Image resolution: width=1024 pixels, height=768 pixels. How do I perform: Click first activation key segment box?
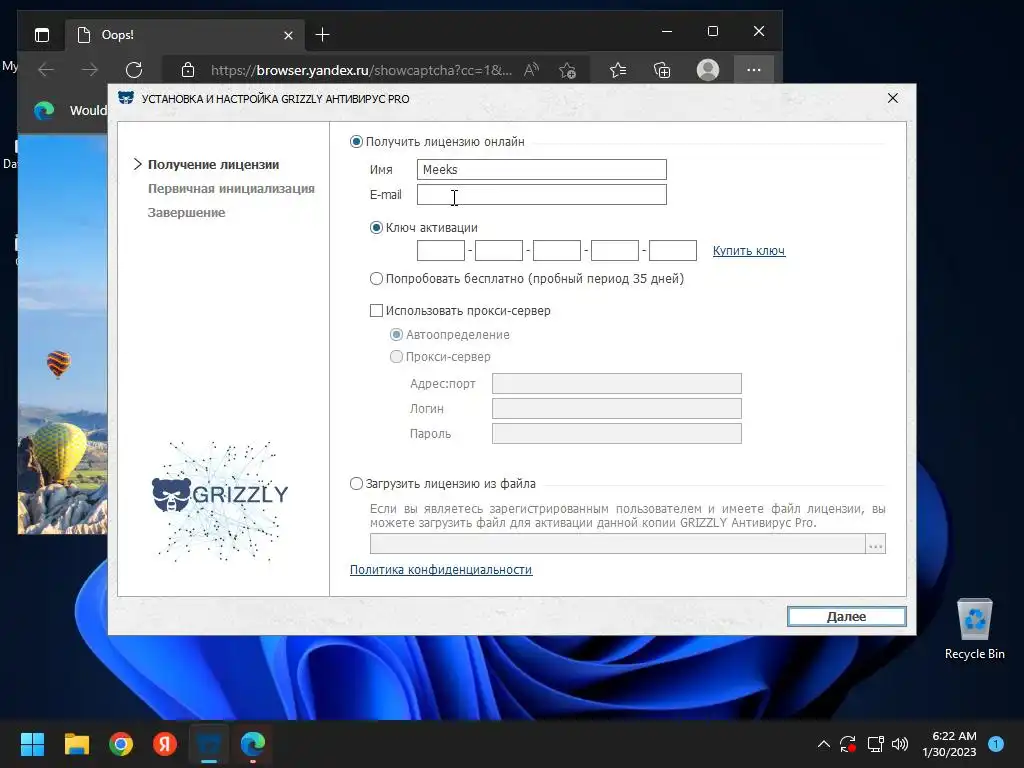tap(441, 251)
